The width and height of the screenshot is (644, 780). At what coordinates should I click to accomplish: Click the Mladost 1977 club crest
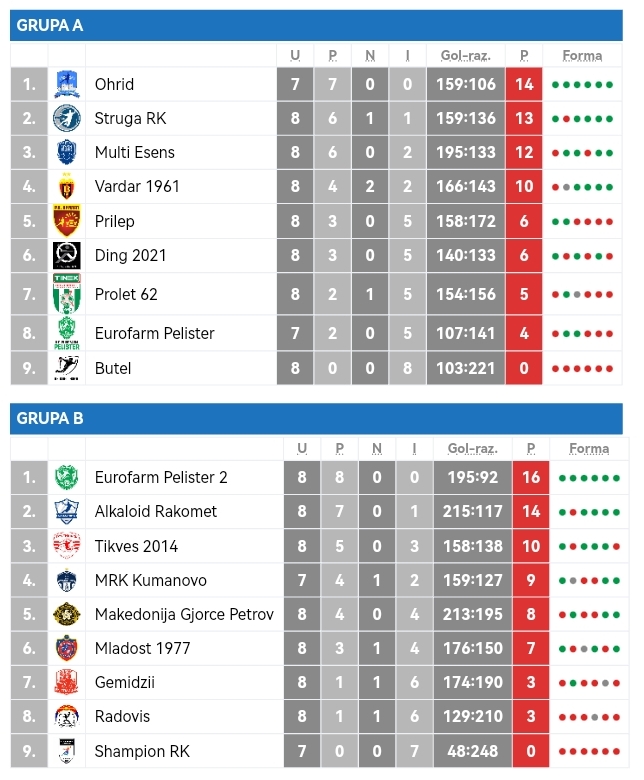(x=66, y=648)
